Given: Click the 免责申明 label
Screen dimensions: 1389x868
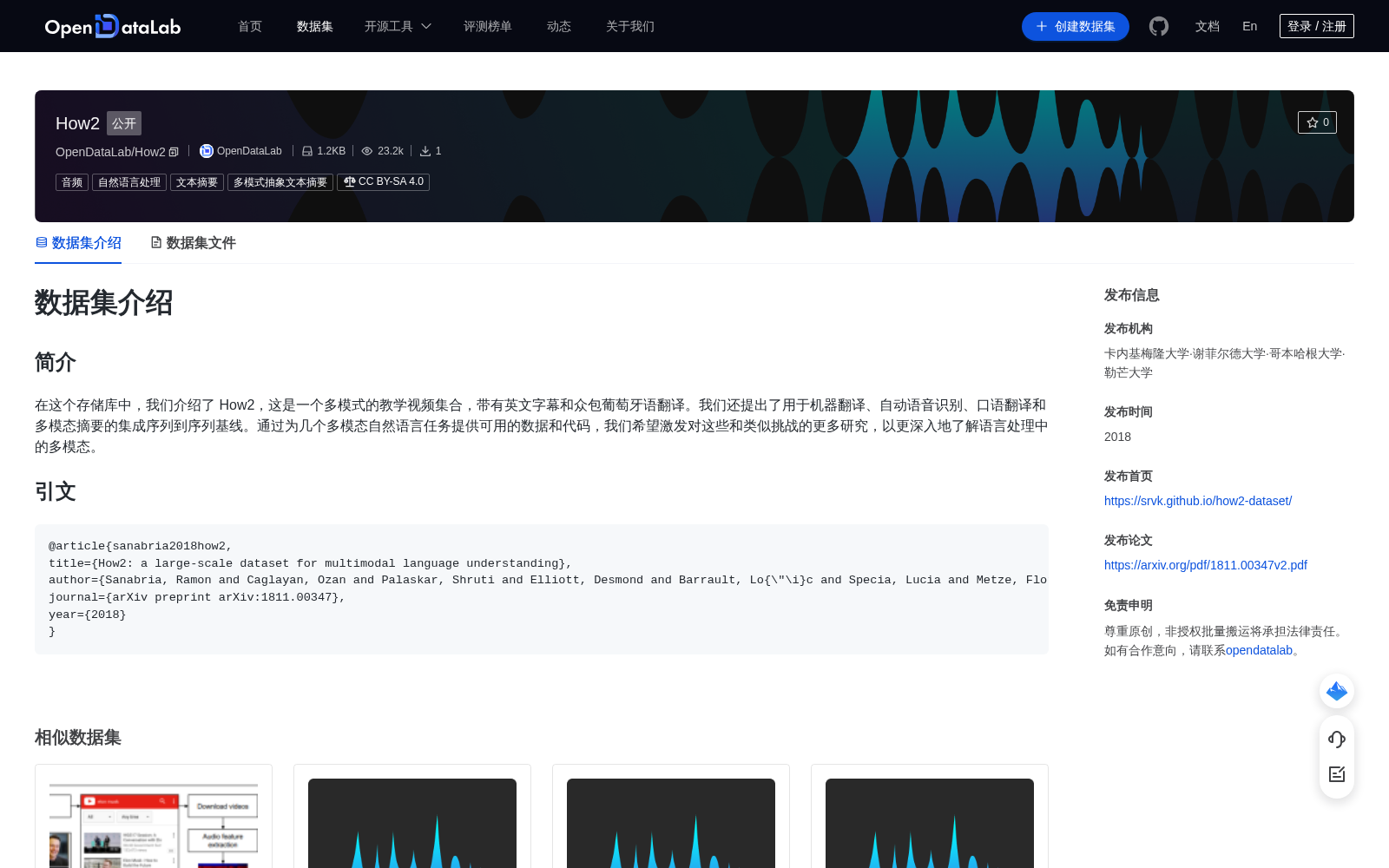Looking at the screenshot, I should tap(1129, 605).
